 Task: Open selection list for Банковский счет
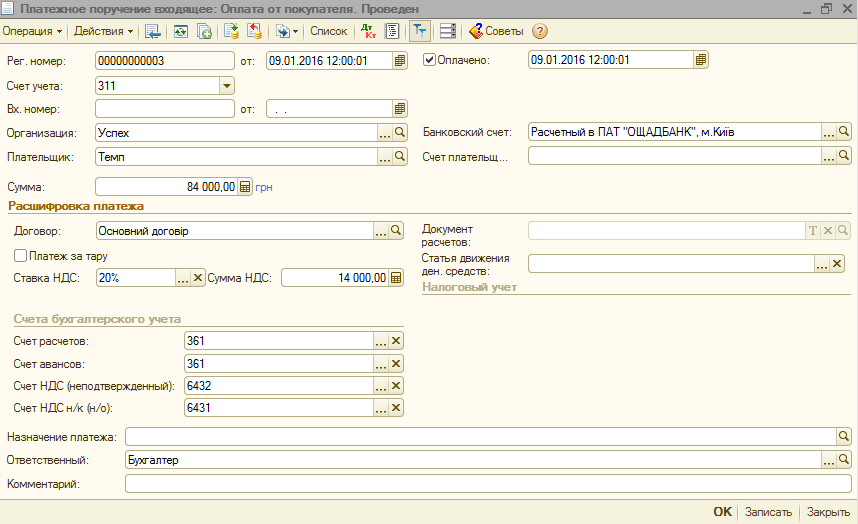[x=828, y=132]
